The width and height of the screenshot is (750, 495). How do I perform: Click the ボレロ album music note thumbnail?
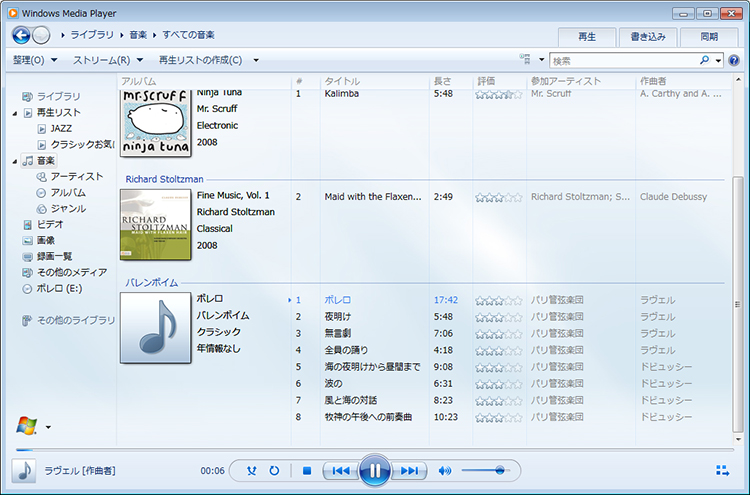[x=155, y=328]
